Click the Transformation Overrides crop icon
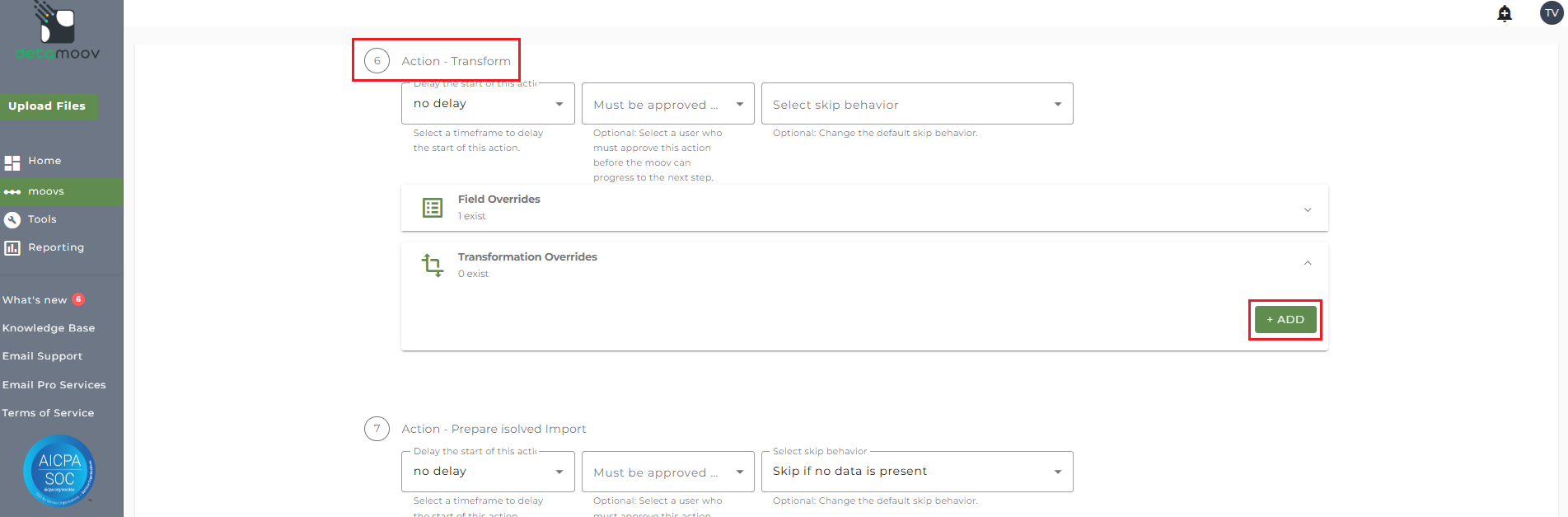The image size is (1568, 517). click(433, 266)
